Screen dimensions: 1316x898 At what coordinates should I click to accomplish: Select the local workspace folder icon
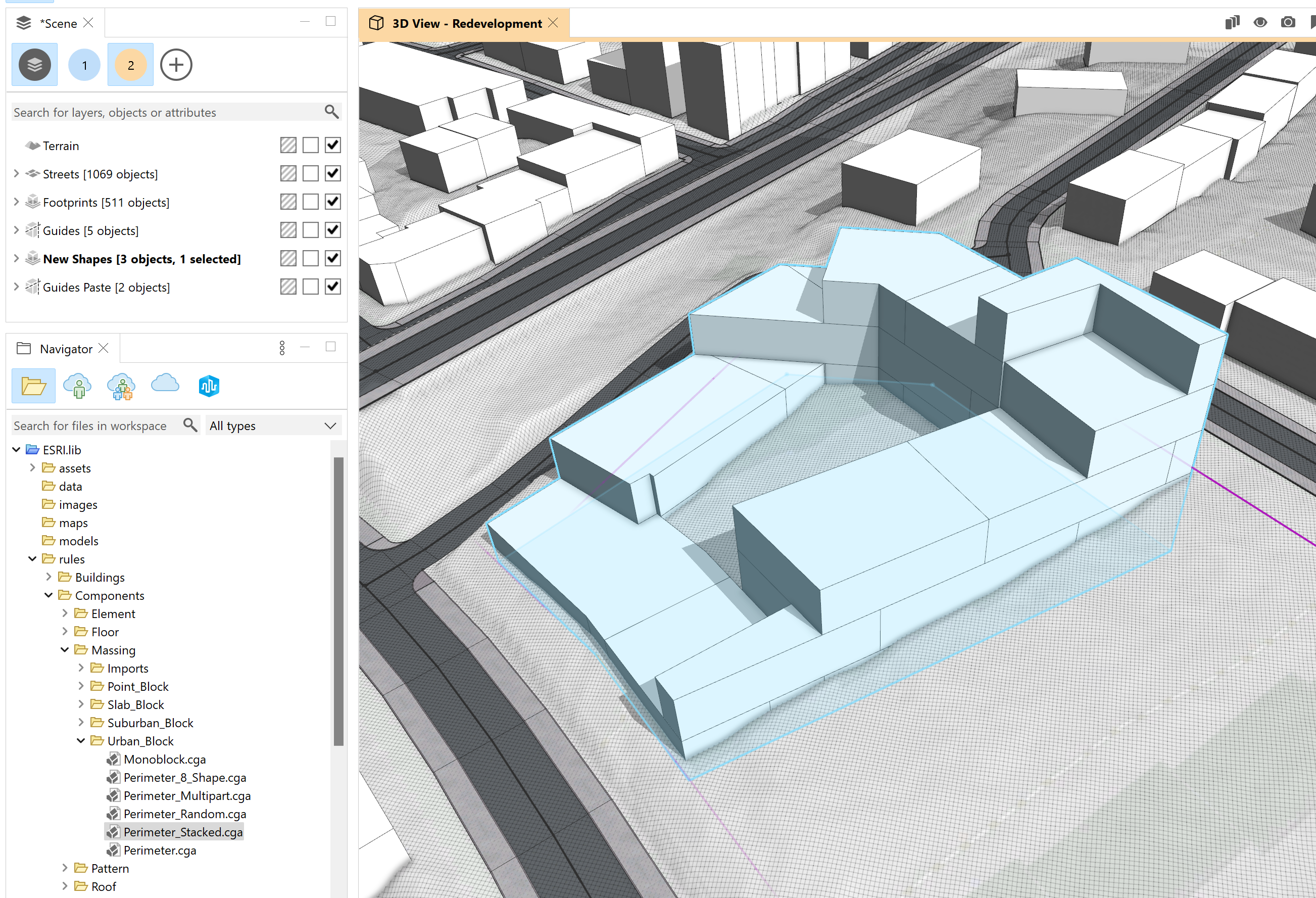pos(33,387)
